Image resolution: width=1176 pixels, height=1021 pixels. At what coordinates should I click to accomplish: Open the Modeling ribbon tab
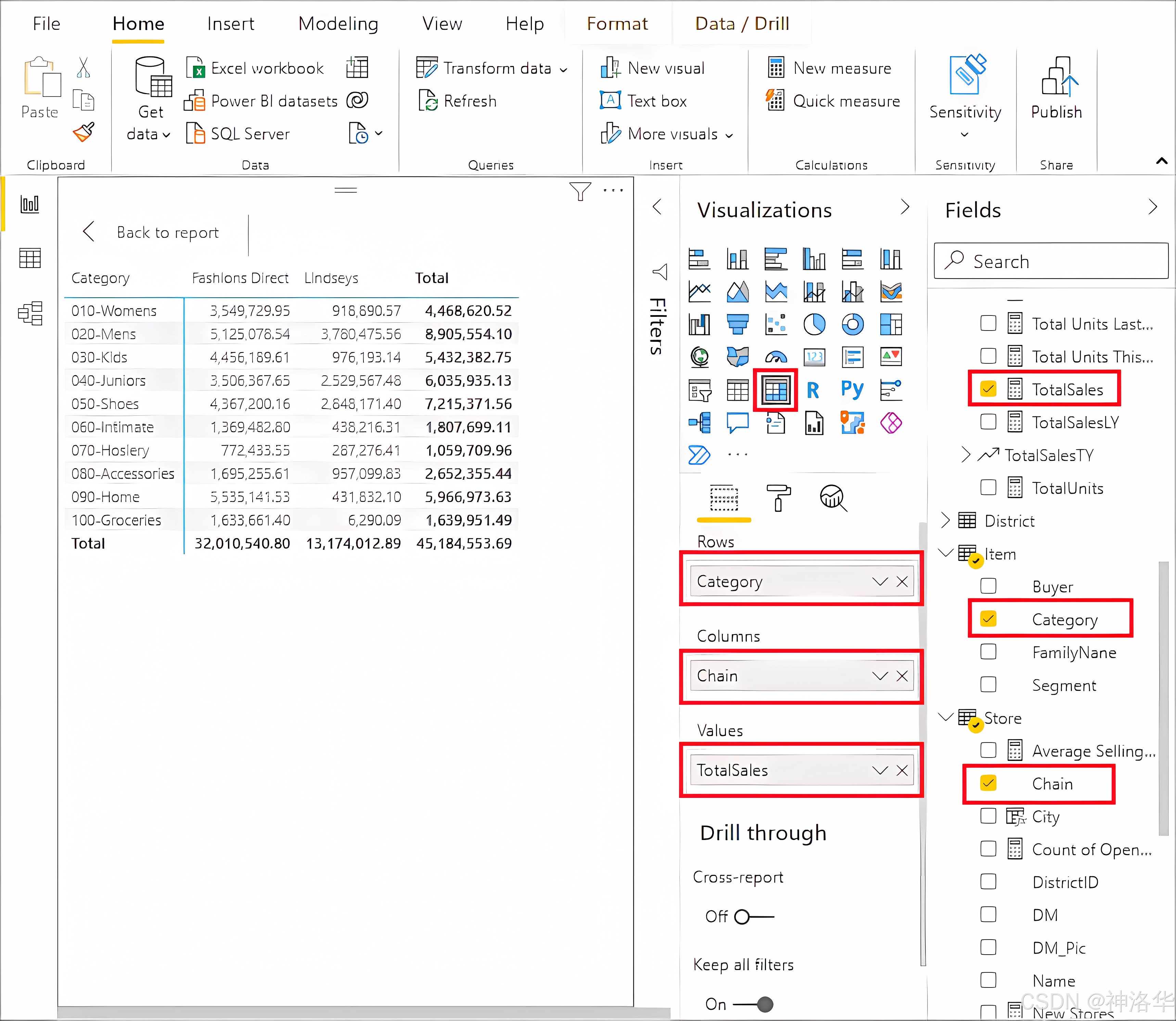[x=338, y=24]
